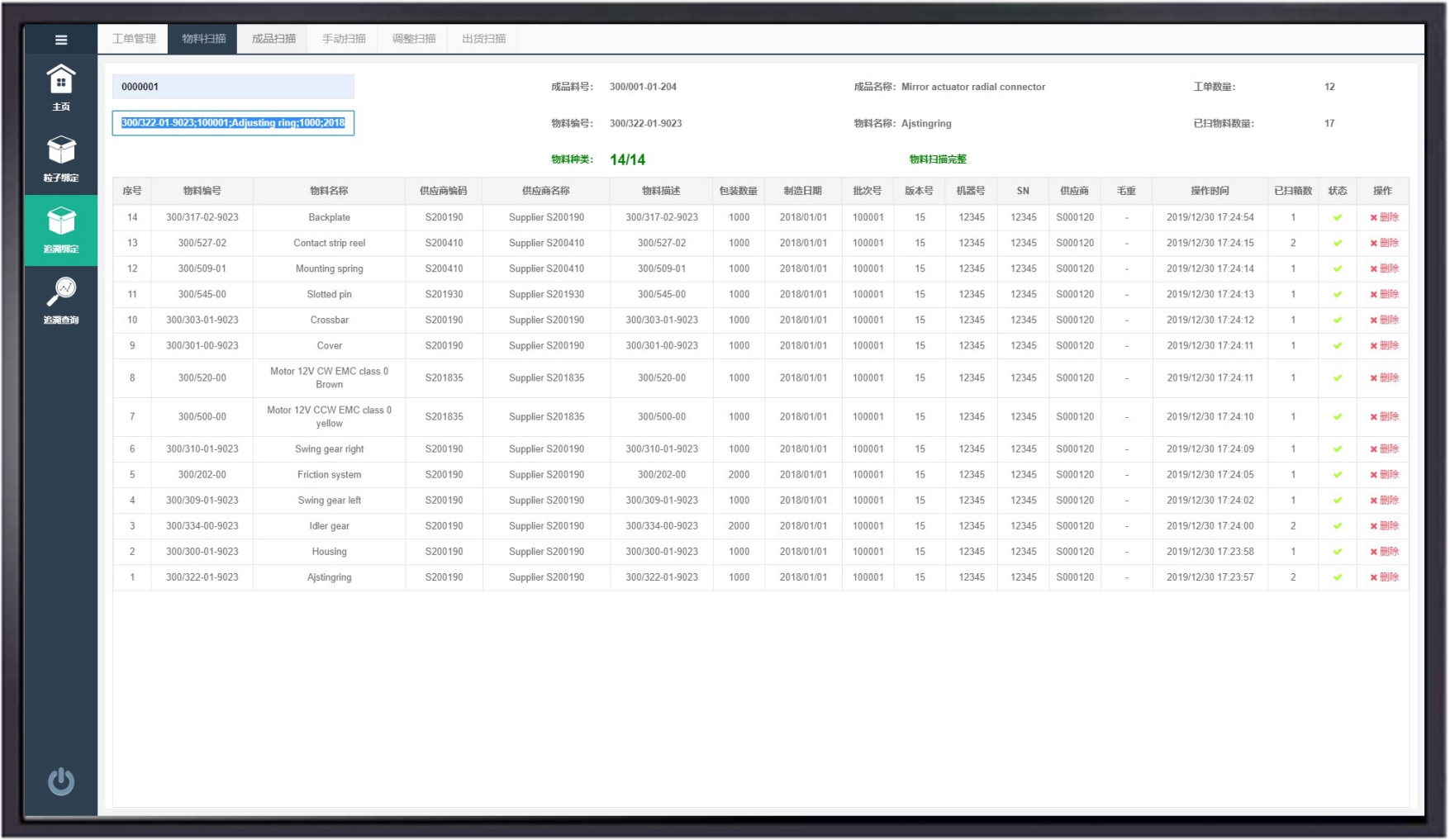This screenshot has width=1450, height=840.
Task: Click the product number 300/001-01-204
Action: click(x=643, y=87)
